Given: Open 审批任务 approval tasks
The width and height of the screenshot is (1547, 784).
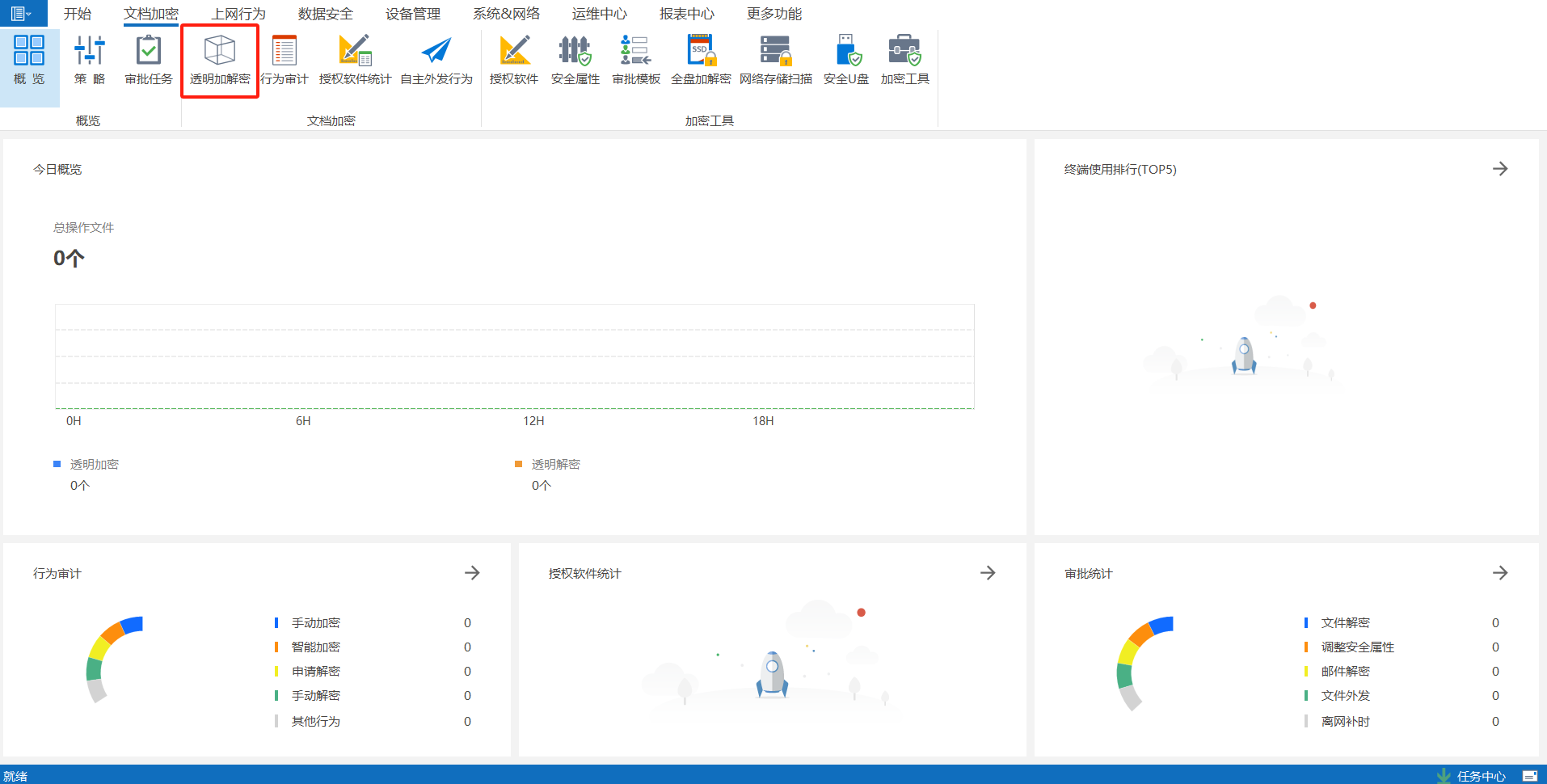Looking at the screenshot, I should [149, 60].
